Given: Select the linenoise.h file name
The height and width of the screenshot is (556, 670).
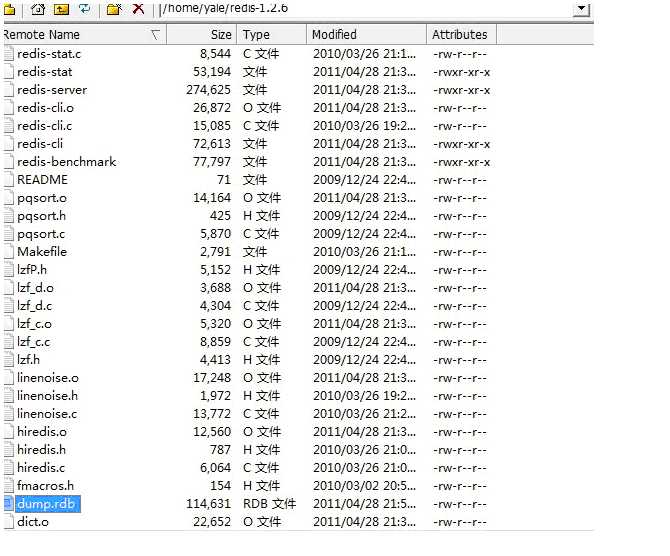Looking at the screenshot, I should click(47, 396).
